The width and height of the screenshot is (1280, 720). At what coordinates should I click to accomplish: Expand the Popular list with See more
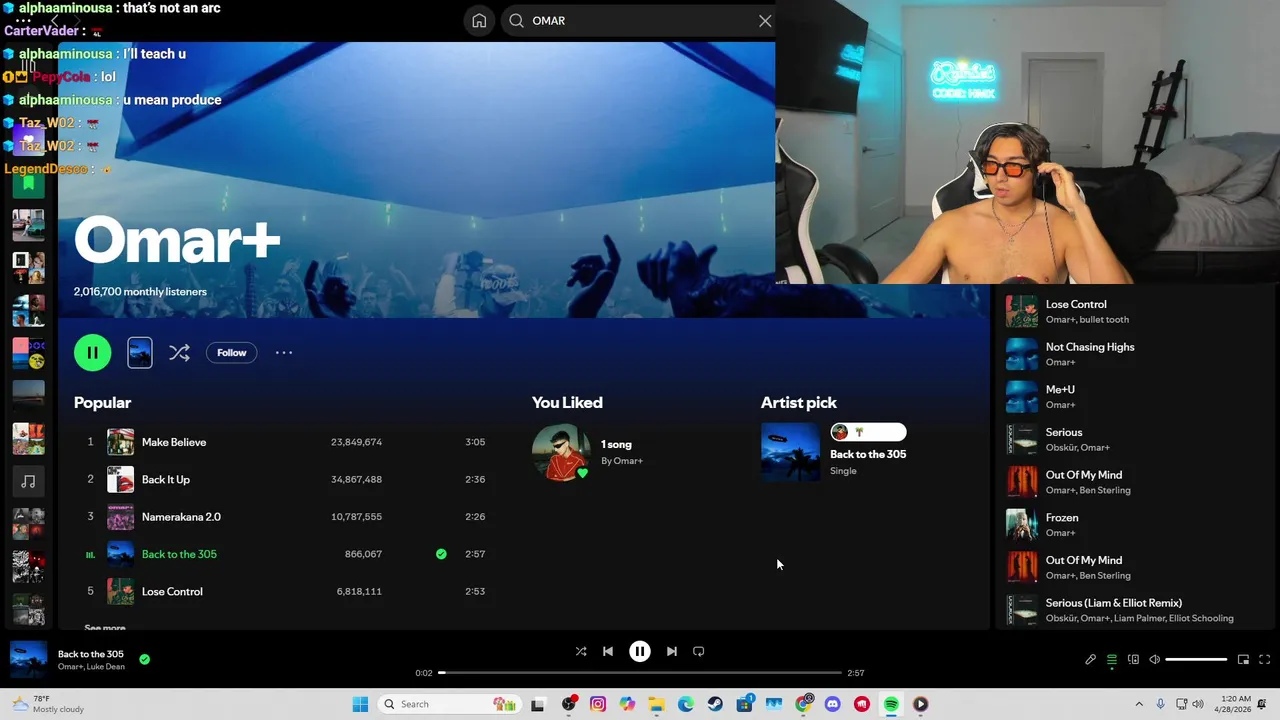[105, 627]
